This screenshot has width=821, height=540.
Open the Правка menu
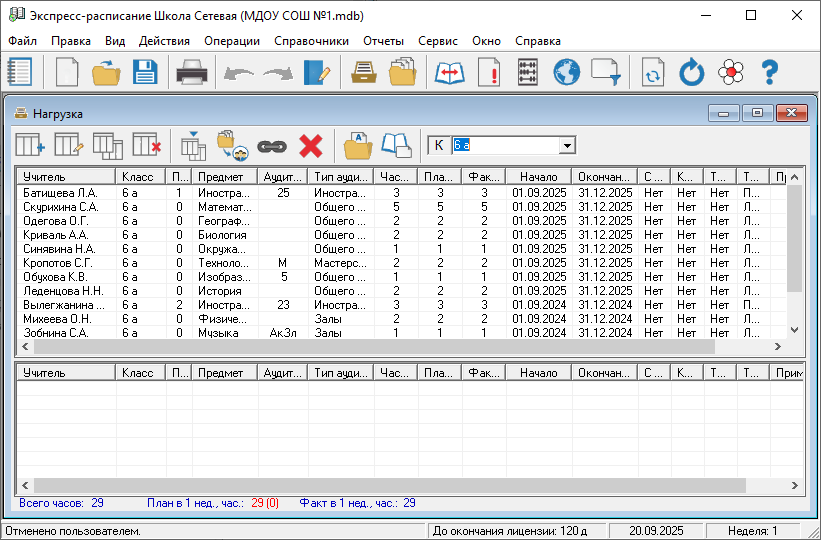coord(71,41)
